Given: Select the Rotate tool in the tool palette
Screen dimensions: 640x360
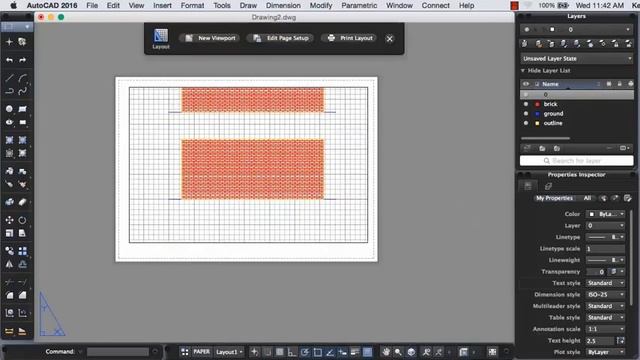Looking at the screenshot, I should pyautogui.click(x=23, y=220).
